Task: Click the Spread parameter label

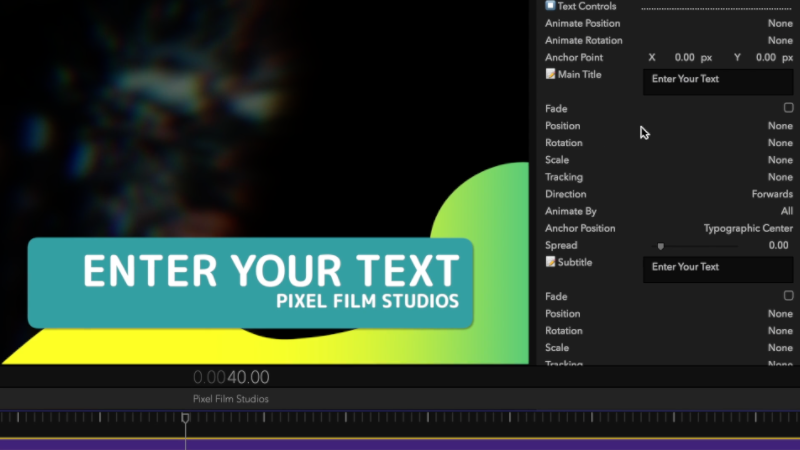Action: pos(561,245)
